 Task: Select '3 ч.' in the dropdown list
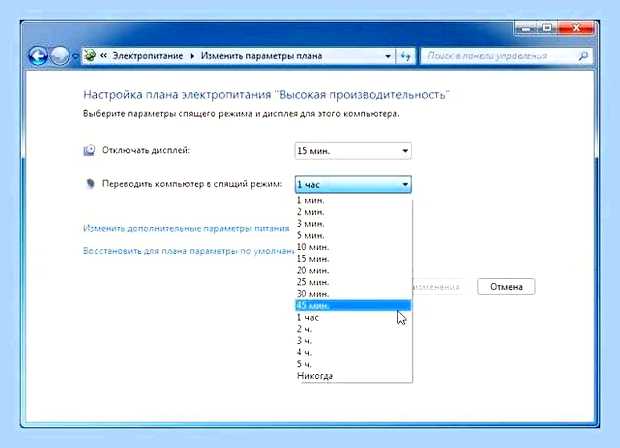click(353, 340)
